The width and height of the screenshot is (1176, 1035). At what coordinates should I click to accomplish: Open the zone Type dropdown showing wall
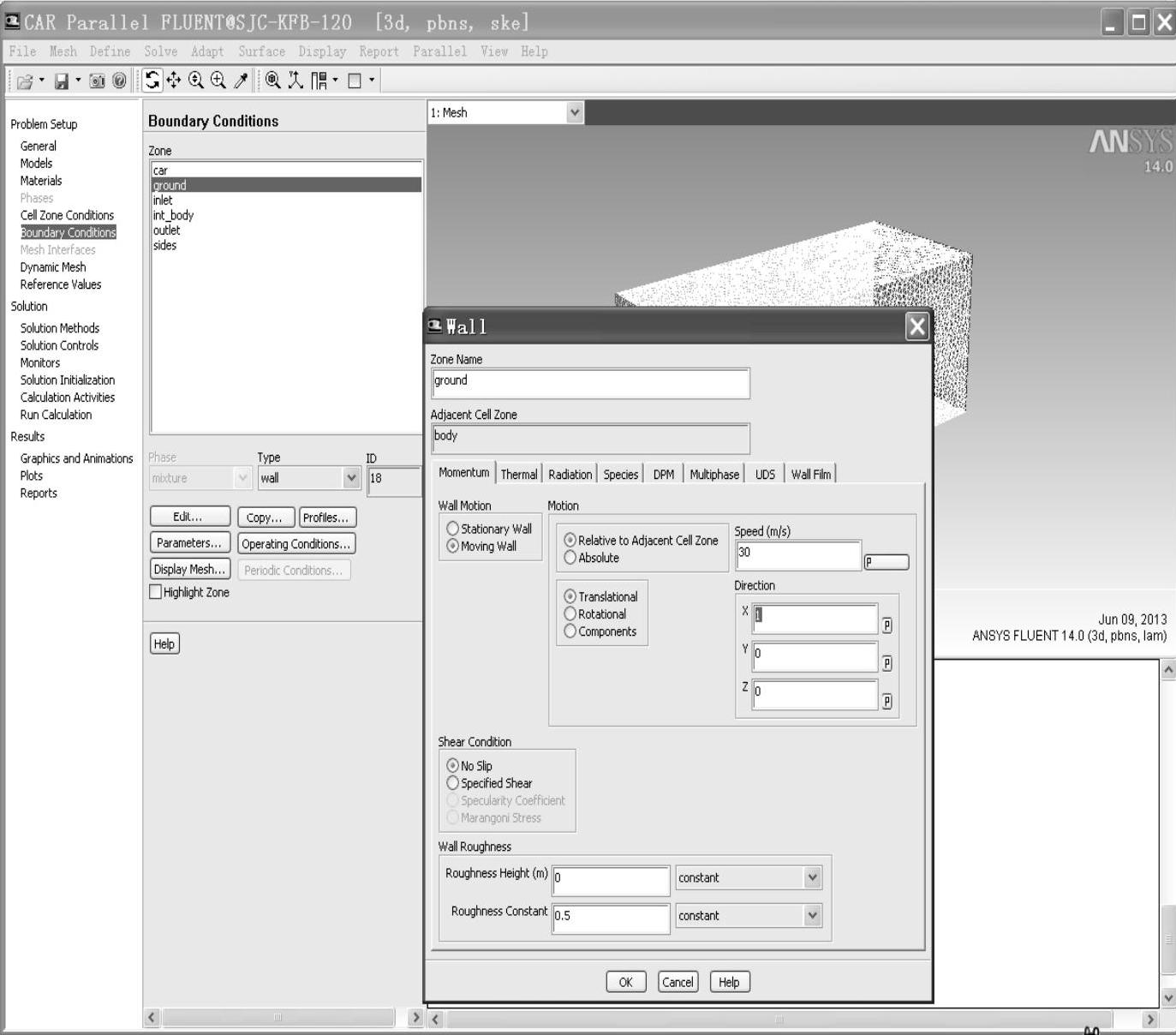pos(350,478)
